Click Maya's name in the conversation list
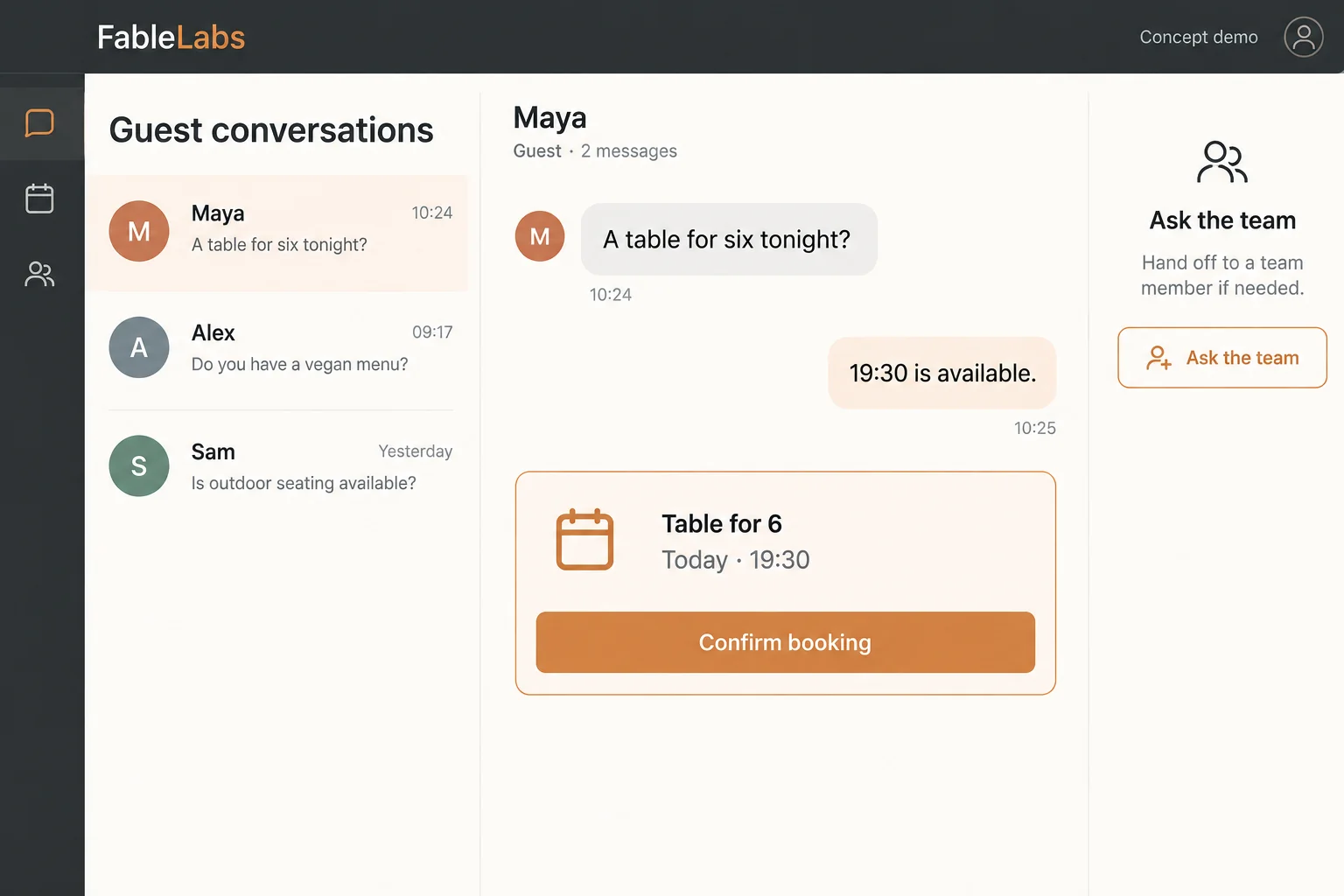 [x=218, y=213]
